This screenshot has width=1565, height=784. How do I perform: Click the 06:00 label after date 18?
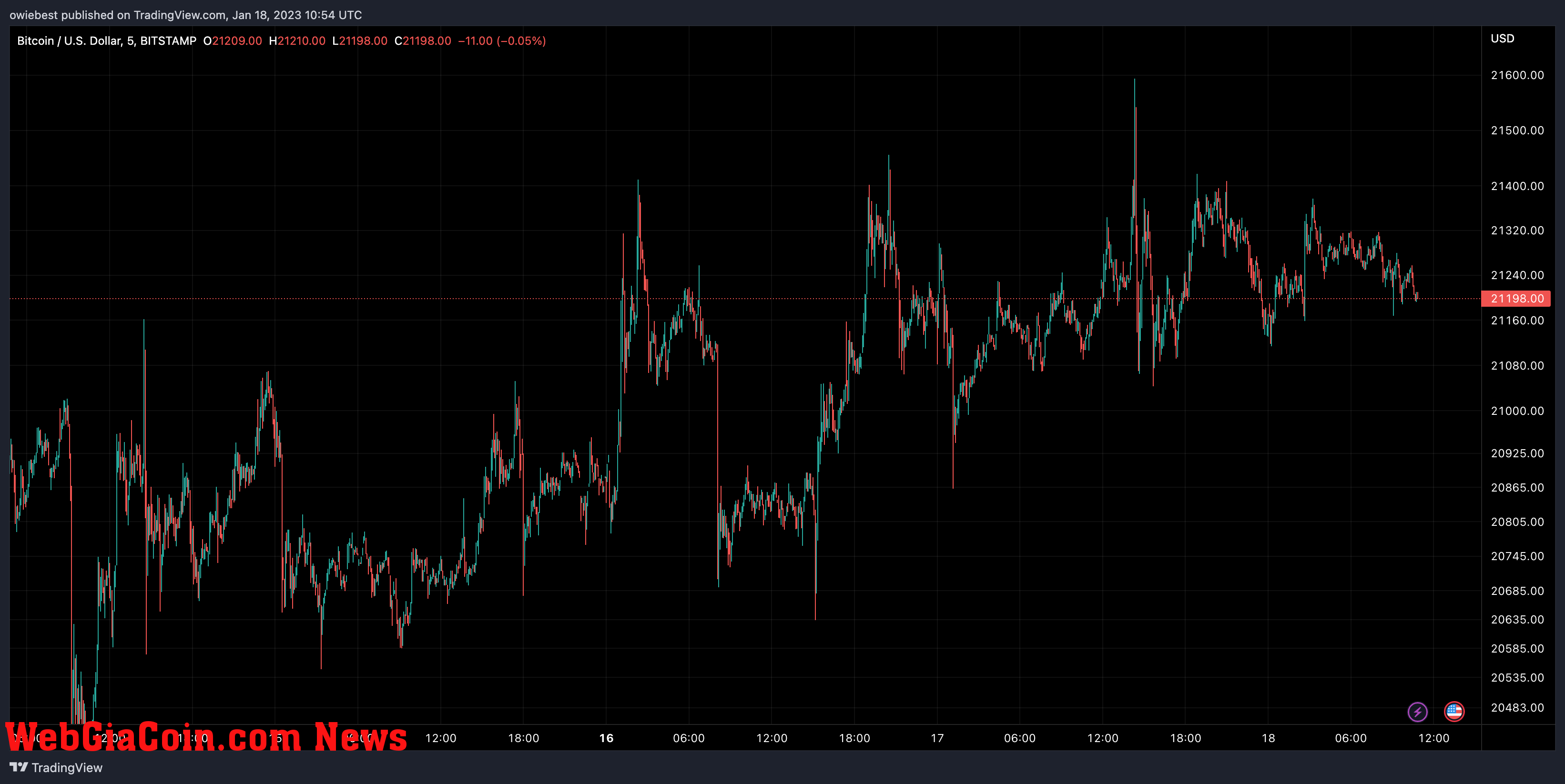pyautogui.click(x=1351, y=738)
